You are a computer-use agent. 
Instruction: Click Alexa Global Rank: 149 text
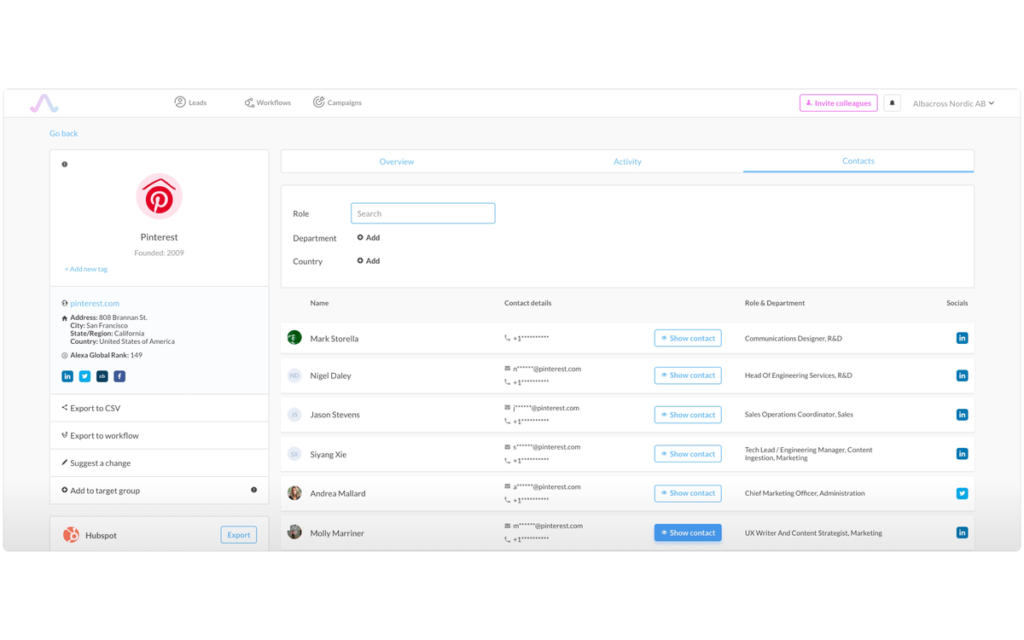106,355
